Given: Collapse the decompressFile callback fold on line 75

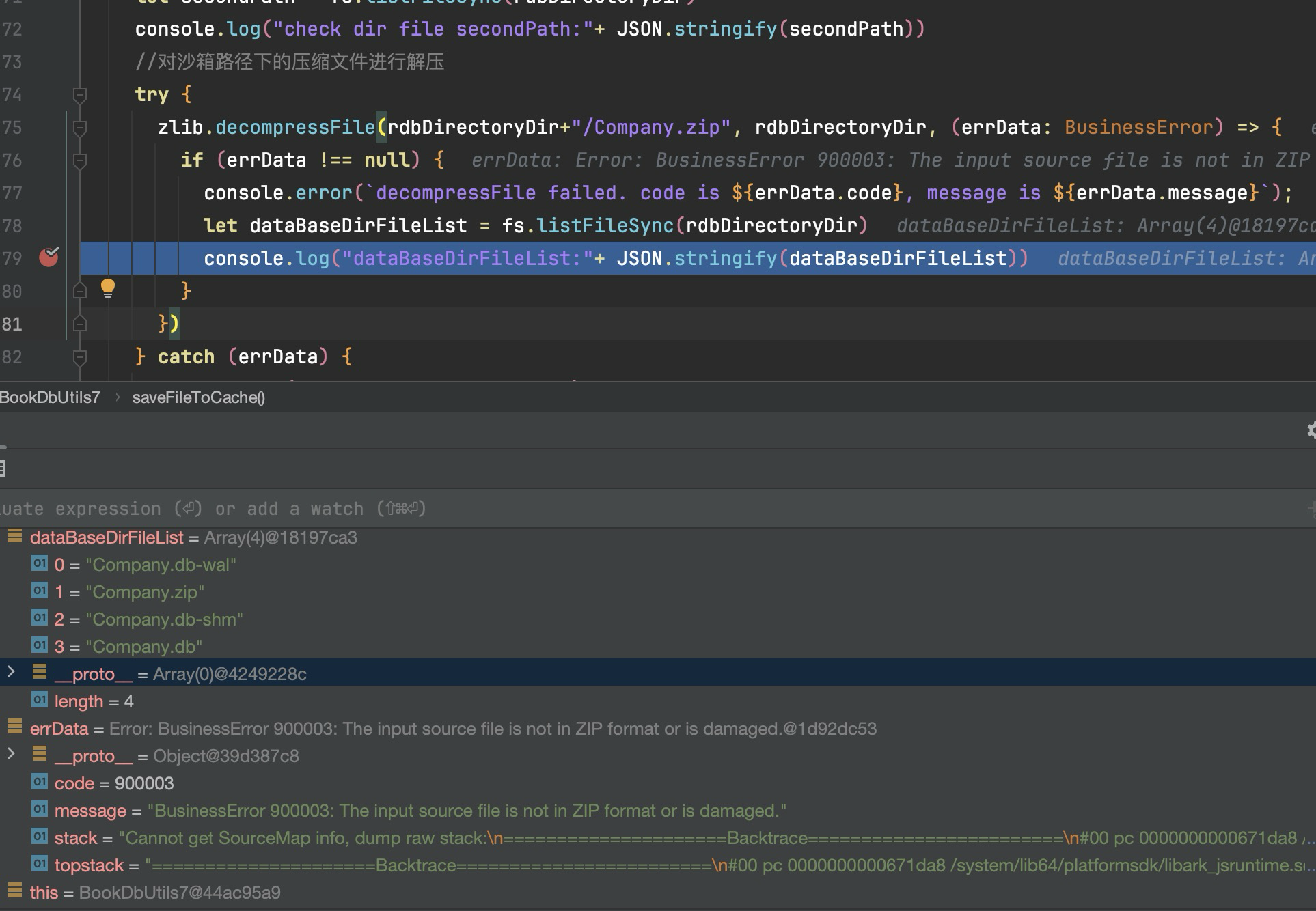Looking at the screenshot, I should click(79, 128).
